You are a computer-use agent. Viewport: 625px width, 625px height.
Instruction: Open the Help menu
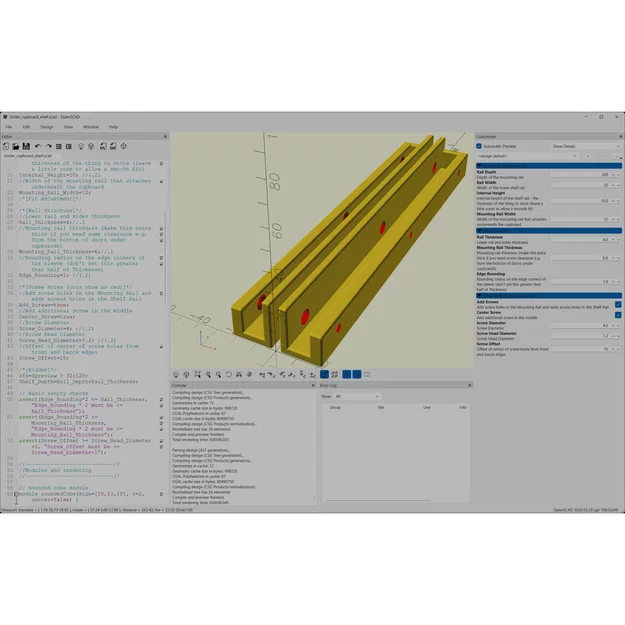tap(113, 127)
